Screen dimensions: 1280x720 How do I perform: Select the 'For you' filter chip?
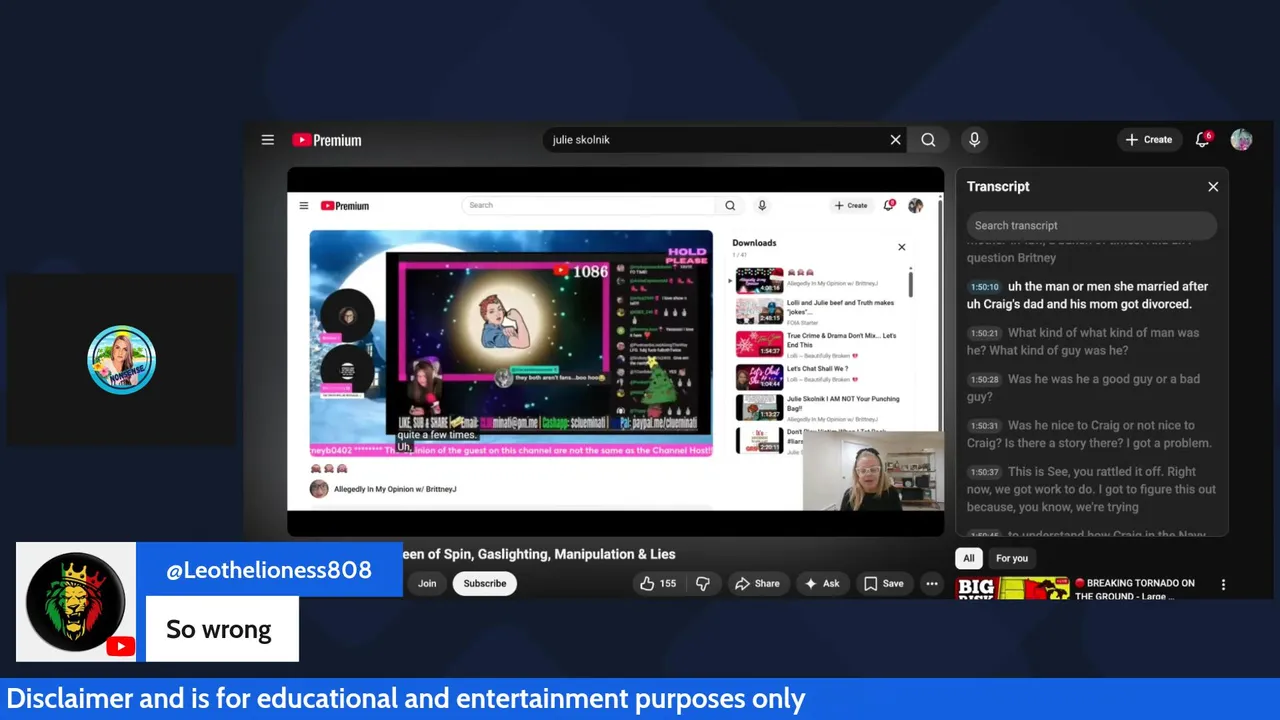(1012, 558)
